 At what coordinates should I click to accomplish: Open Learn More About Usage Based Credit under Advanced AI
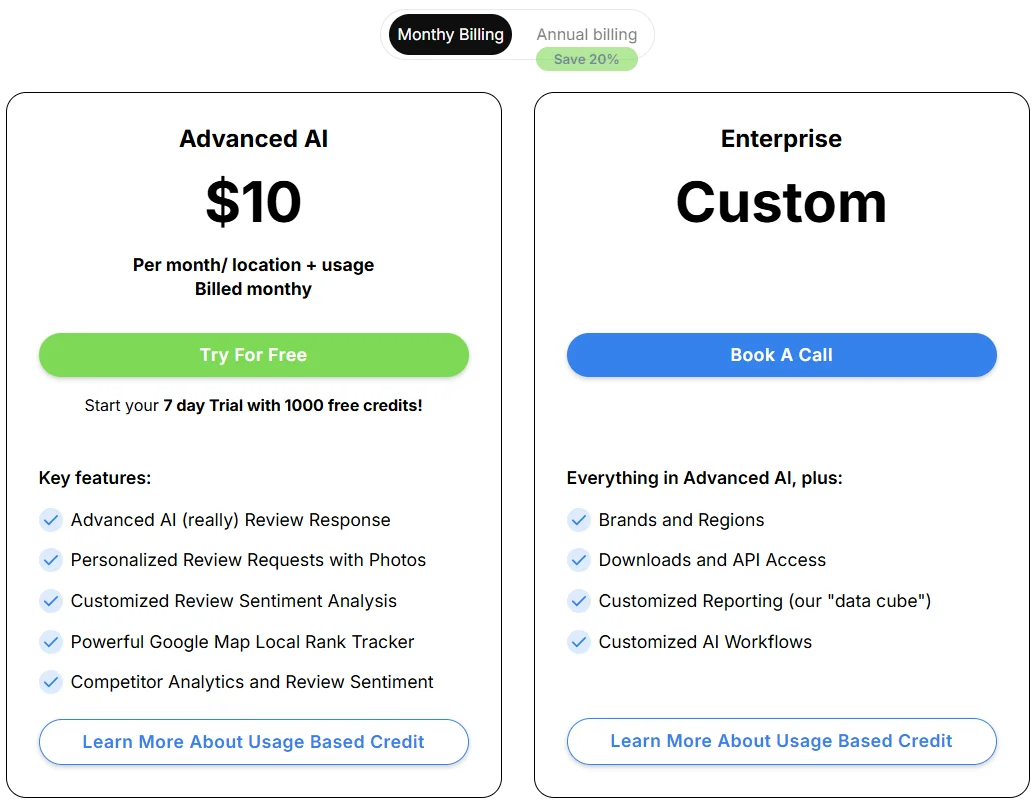(x=253, y=741)
